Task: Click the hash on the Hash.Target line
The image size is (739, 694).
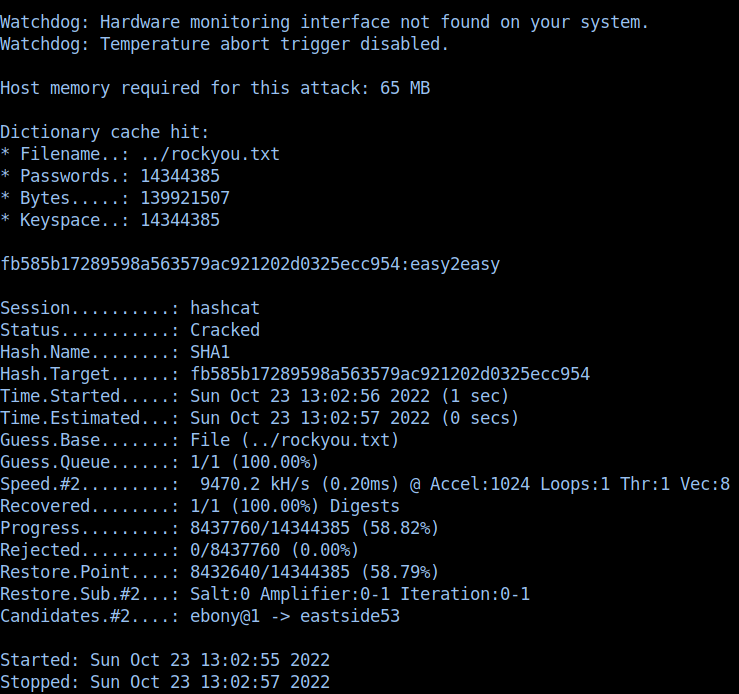Action: pos(390,374)
